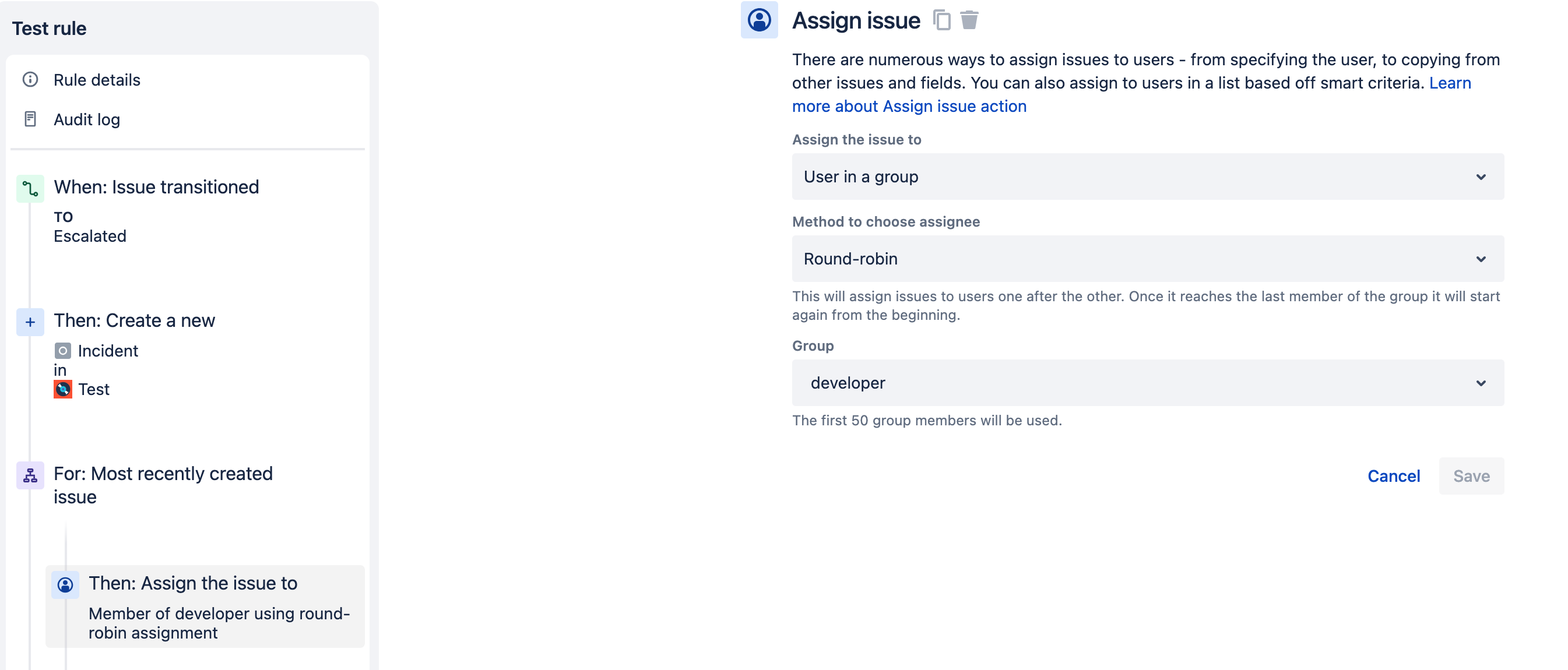This screenshot has width=1568, height=670.
Task: Click the Test project avatar icon
Action: click(x=63, y=389)
